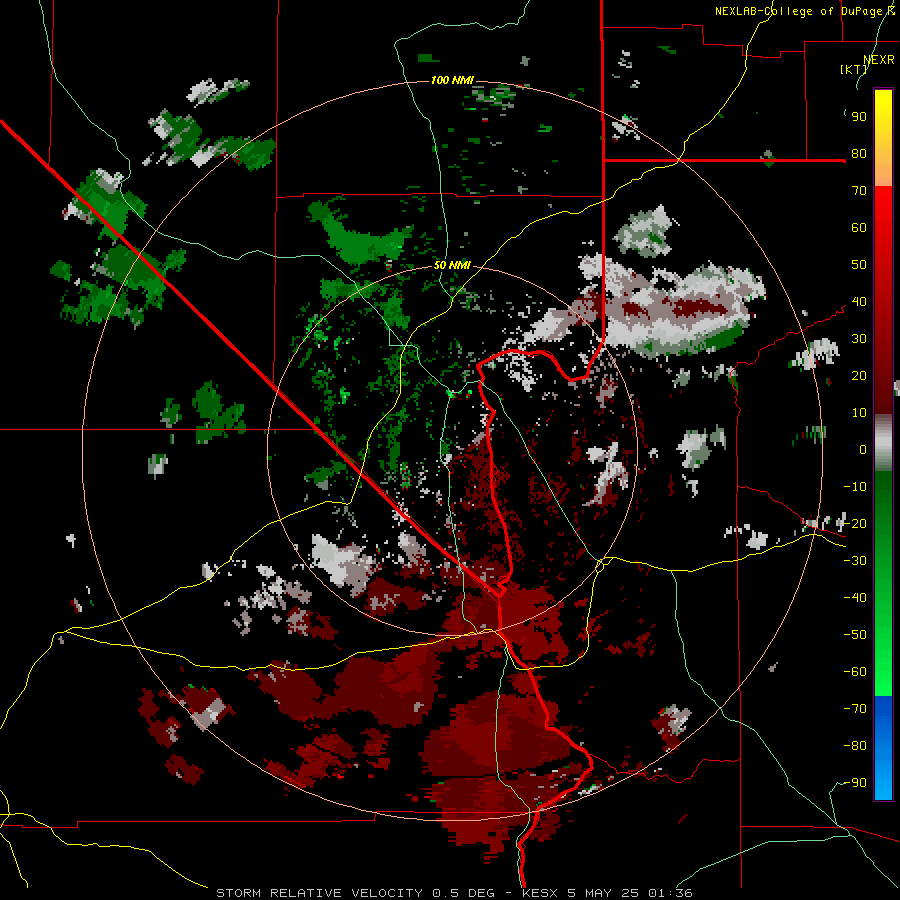Click the "[KT]" units label
This screenshot has height=900, width=900.
coord(854,69)
